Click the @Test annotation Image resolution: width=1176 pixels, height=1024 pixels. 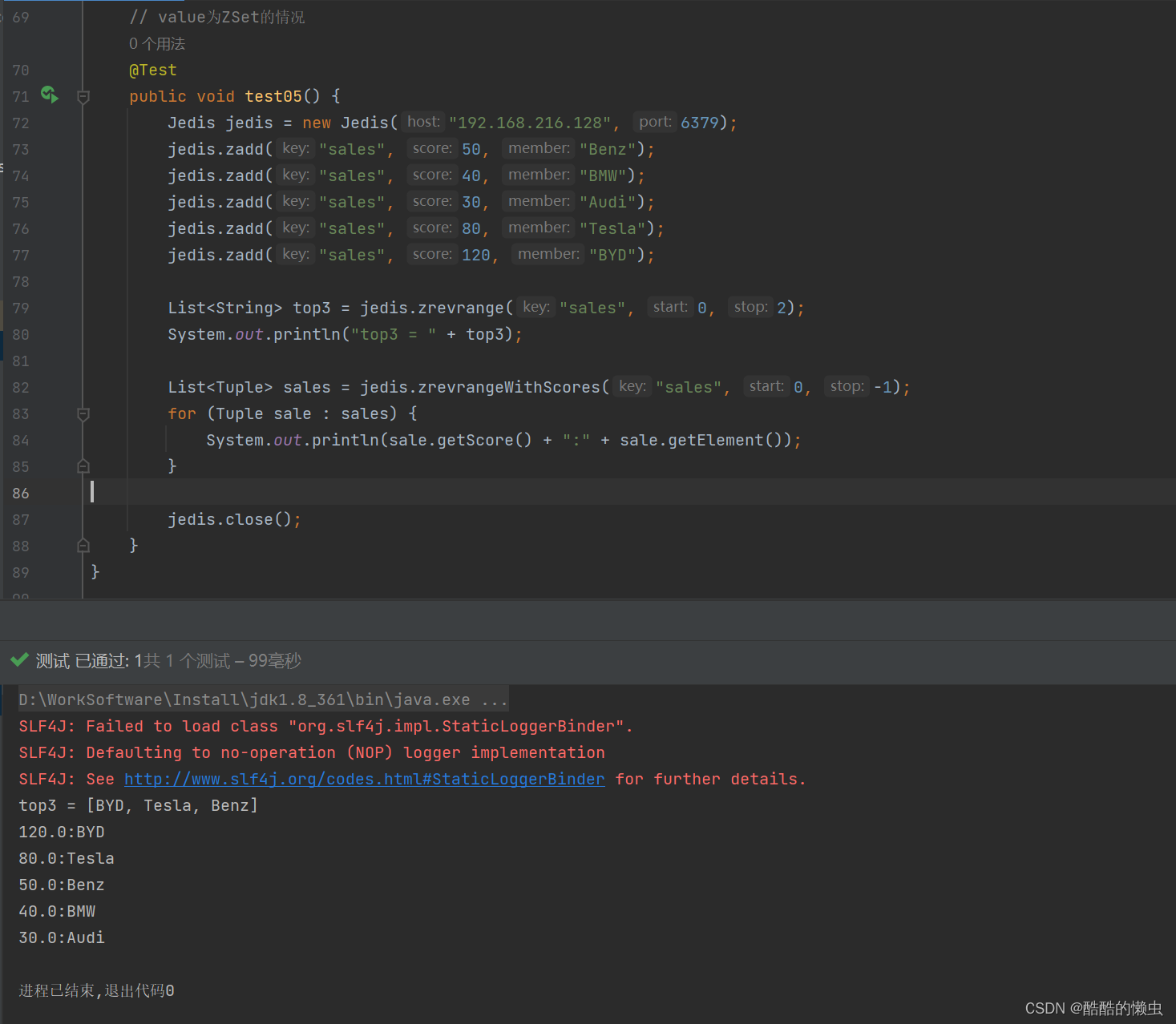pyautogui.click(x=153, y=71)
